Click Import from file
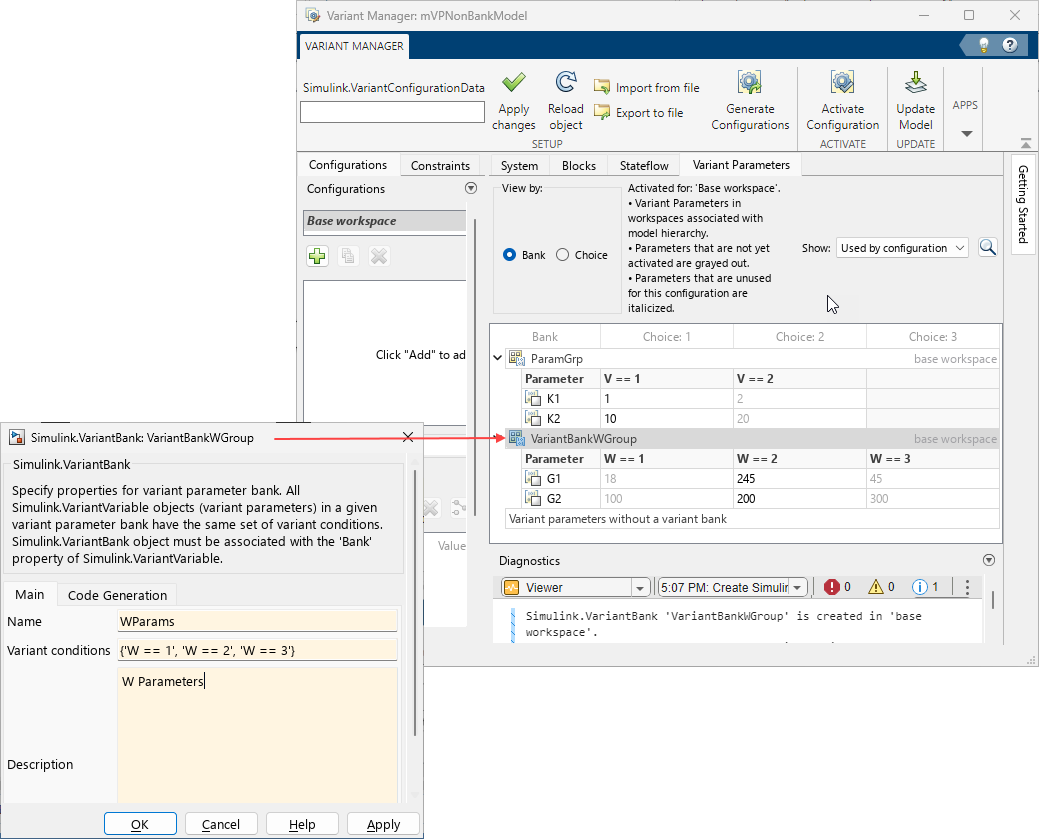 pos(647,88)
